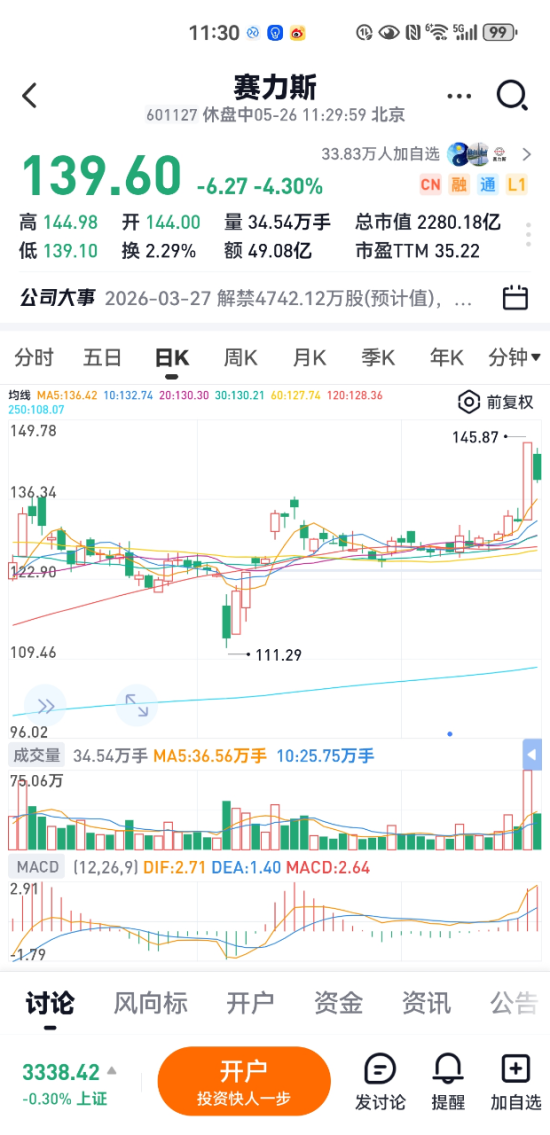
Task: Expand chart to fullscreen with diagonal arrows
Action: click(x=137, y=705)
